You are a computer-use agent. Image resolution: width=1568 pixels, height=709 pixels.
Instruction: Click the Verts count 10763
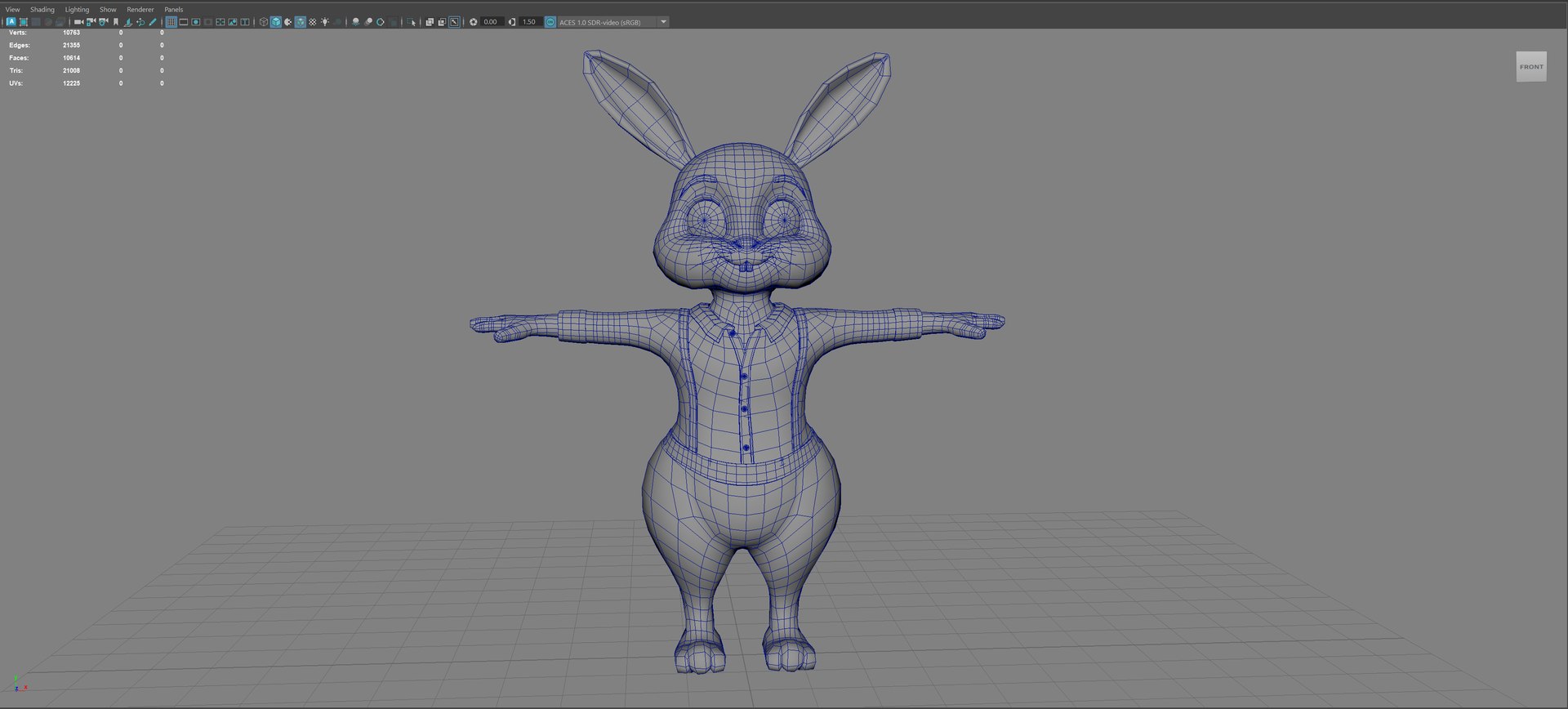[72, 33]
